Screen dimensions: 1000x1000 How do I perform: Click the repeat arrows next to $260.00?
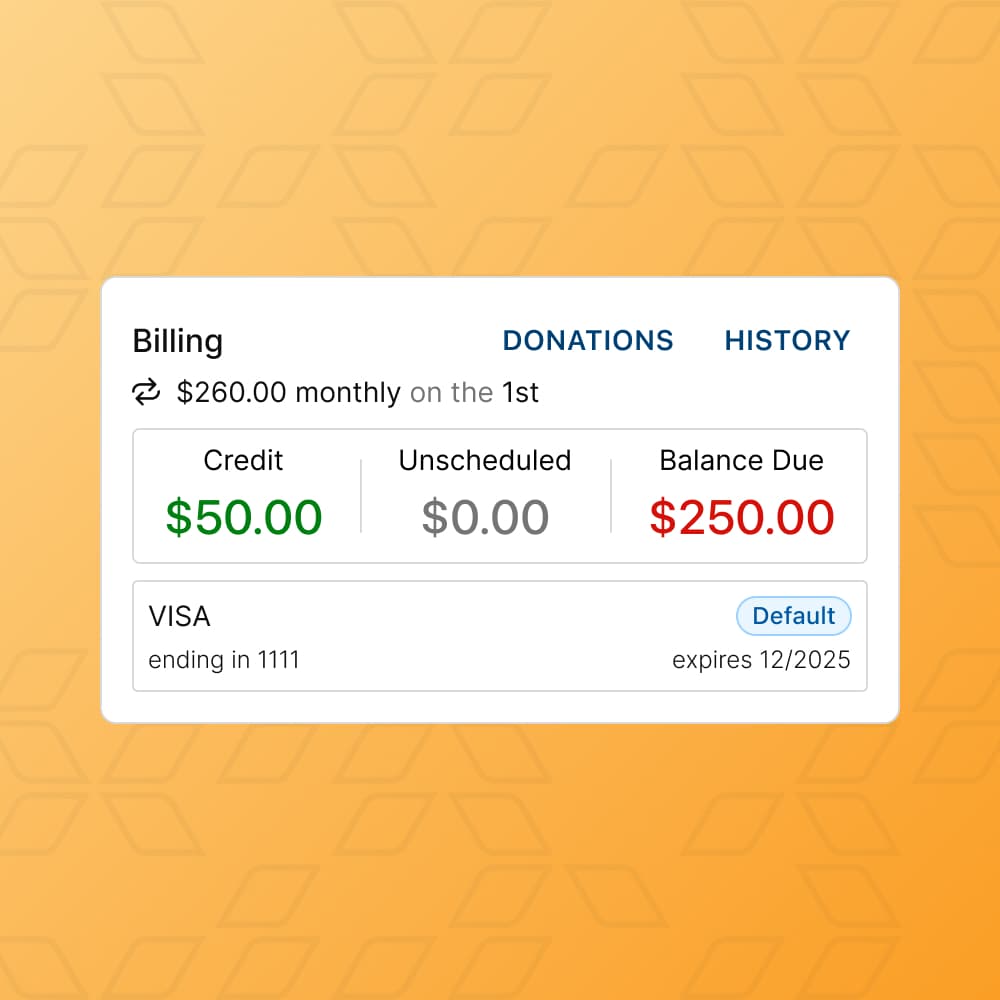[x=146, y=392]
